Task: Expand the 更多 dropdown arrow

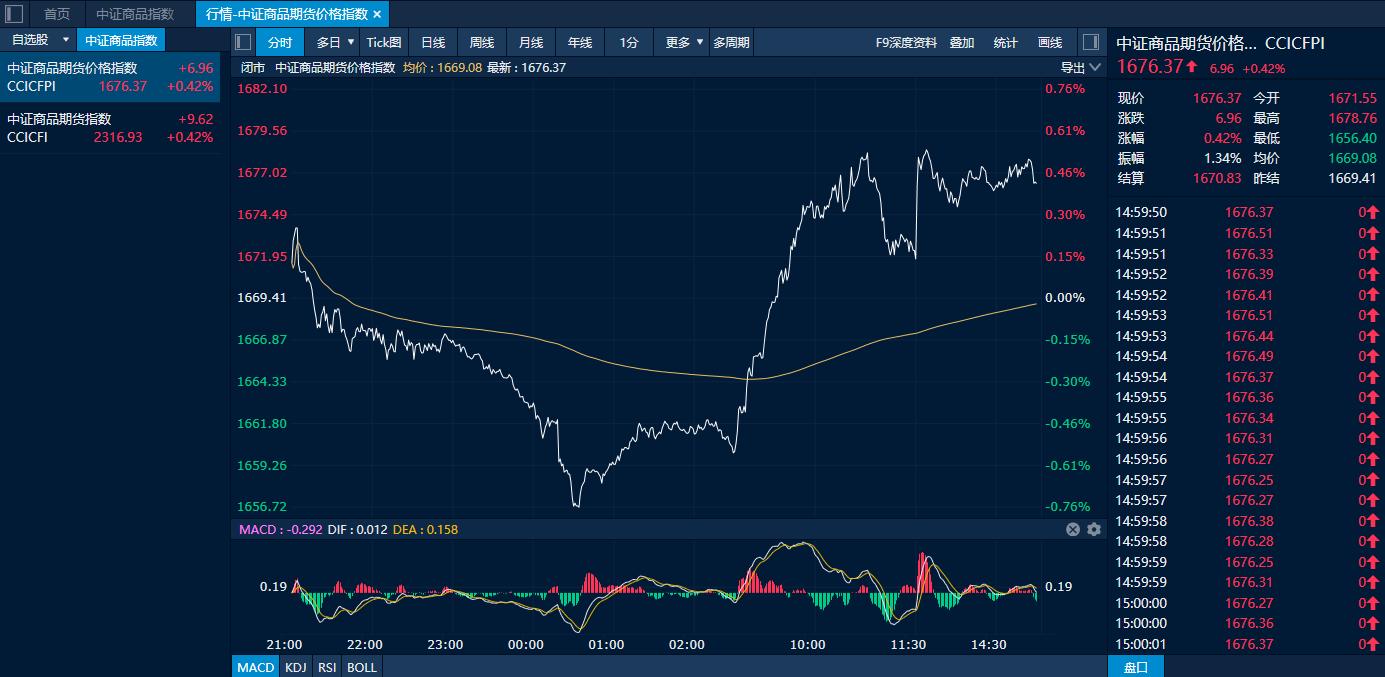Action: [700, 42]
